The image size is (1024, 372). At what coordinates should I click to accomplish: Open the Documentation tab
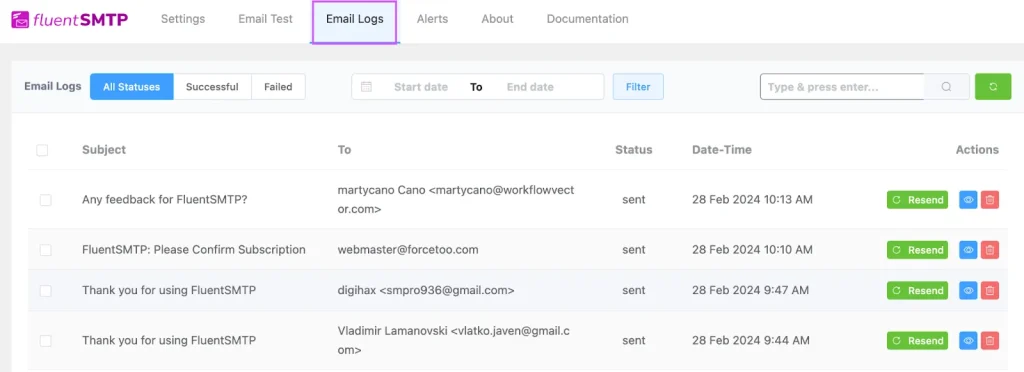(x=588, y=19)
